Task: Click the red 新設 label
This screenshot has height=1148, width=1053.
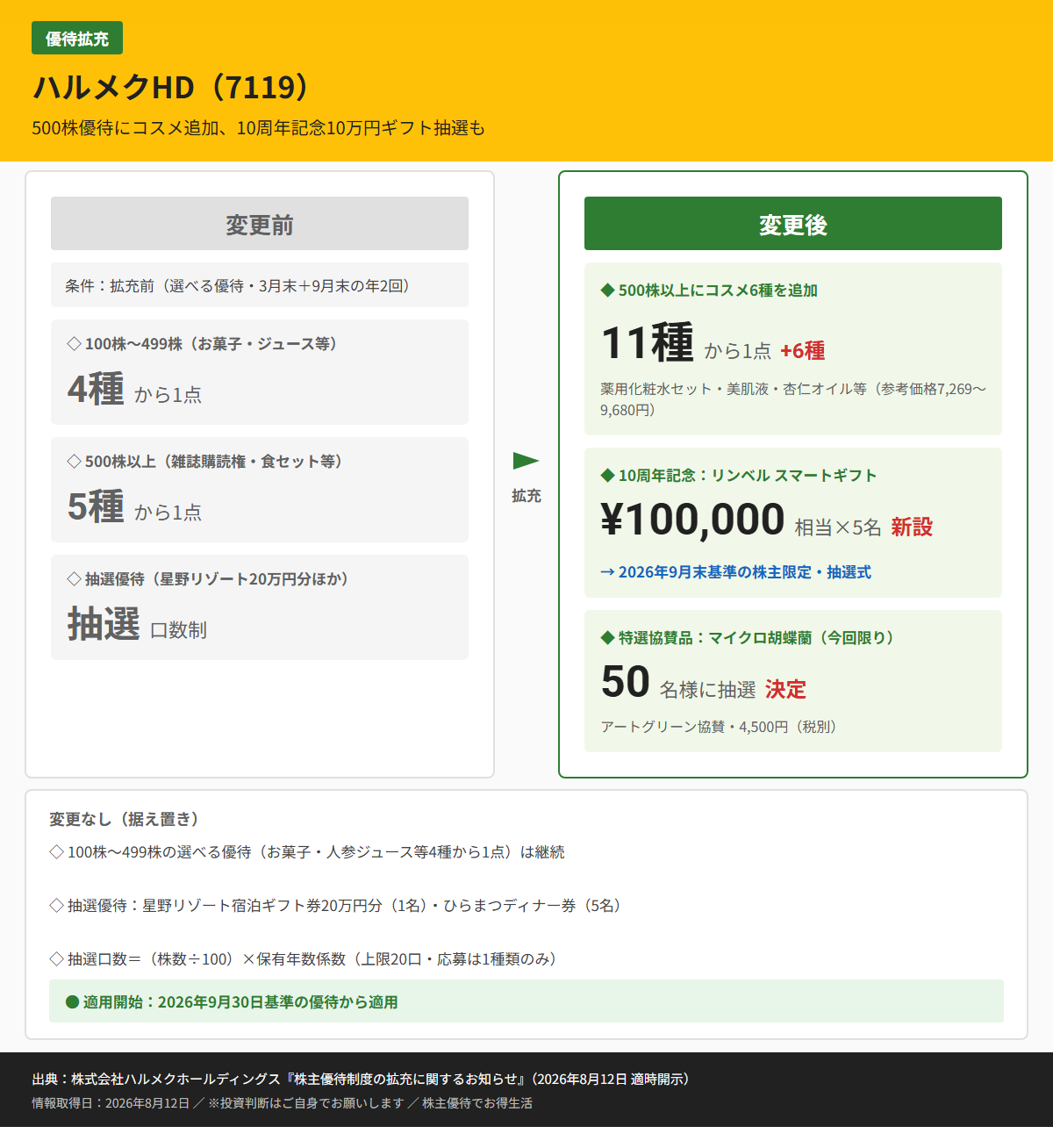Action: [x=912, y=527]
